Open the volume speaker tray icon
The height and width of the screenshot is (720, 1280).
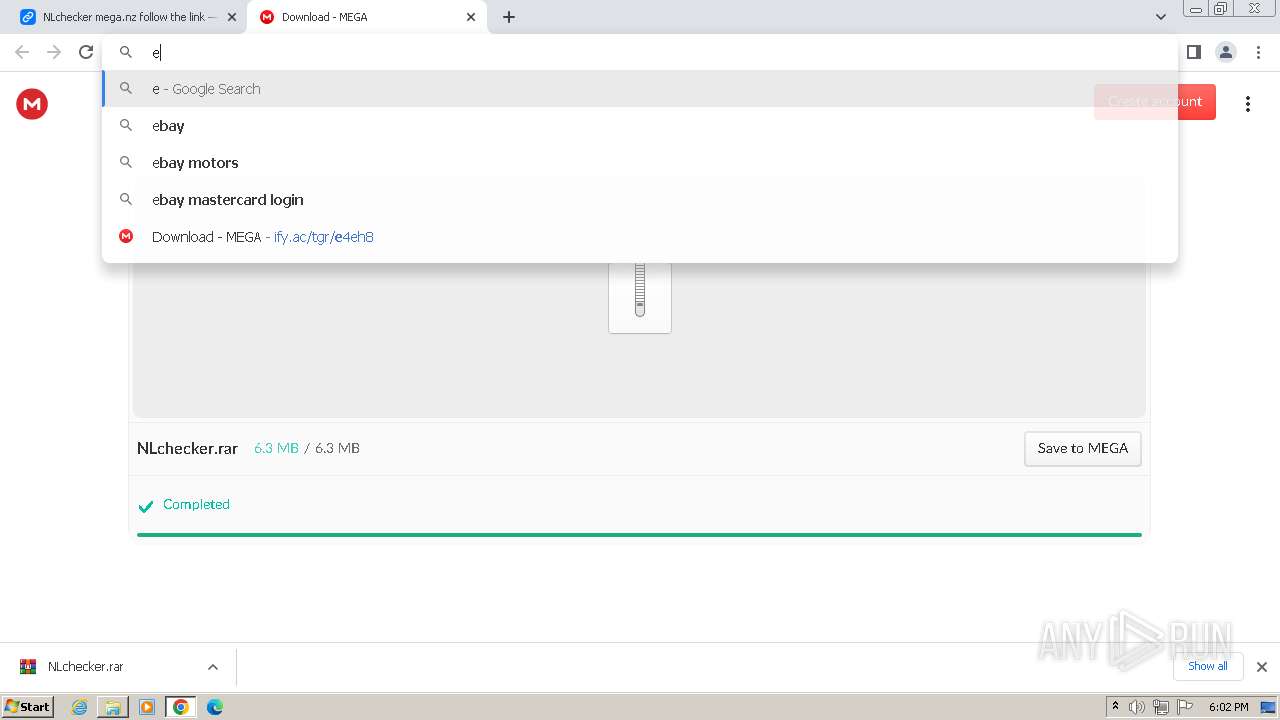click(1137, 707)
